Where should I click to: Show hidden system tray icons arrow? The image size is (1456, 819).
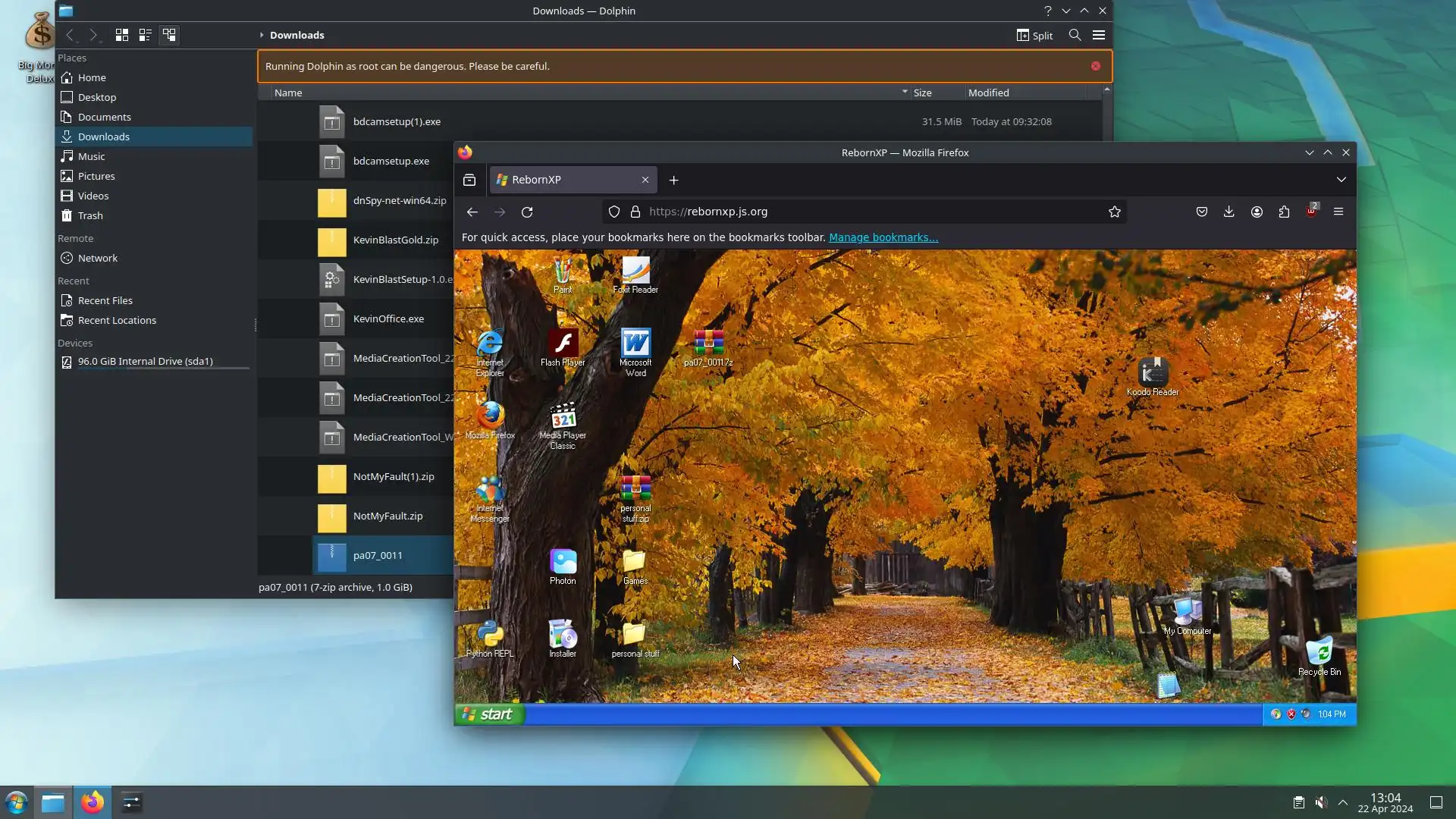[1343, 802]
